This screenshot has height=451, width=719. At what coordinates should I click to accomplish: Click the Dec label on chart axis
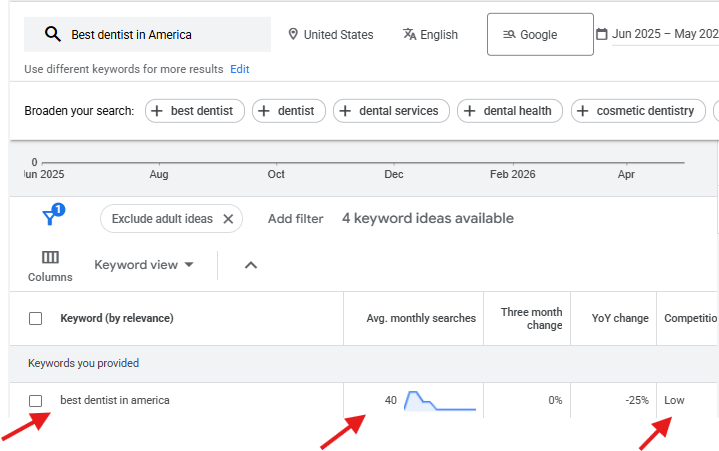click(394, 174)
